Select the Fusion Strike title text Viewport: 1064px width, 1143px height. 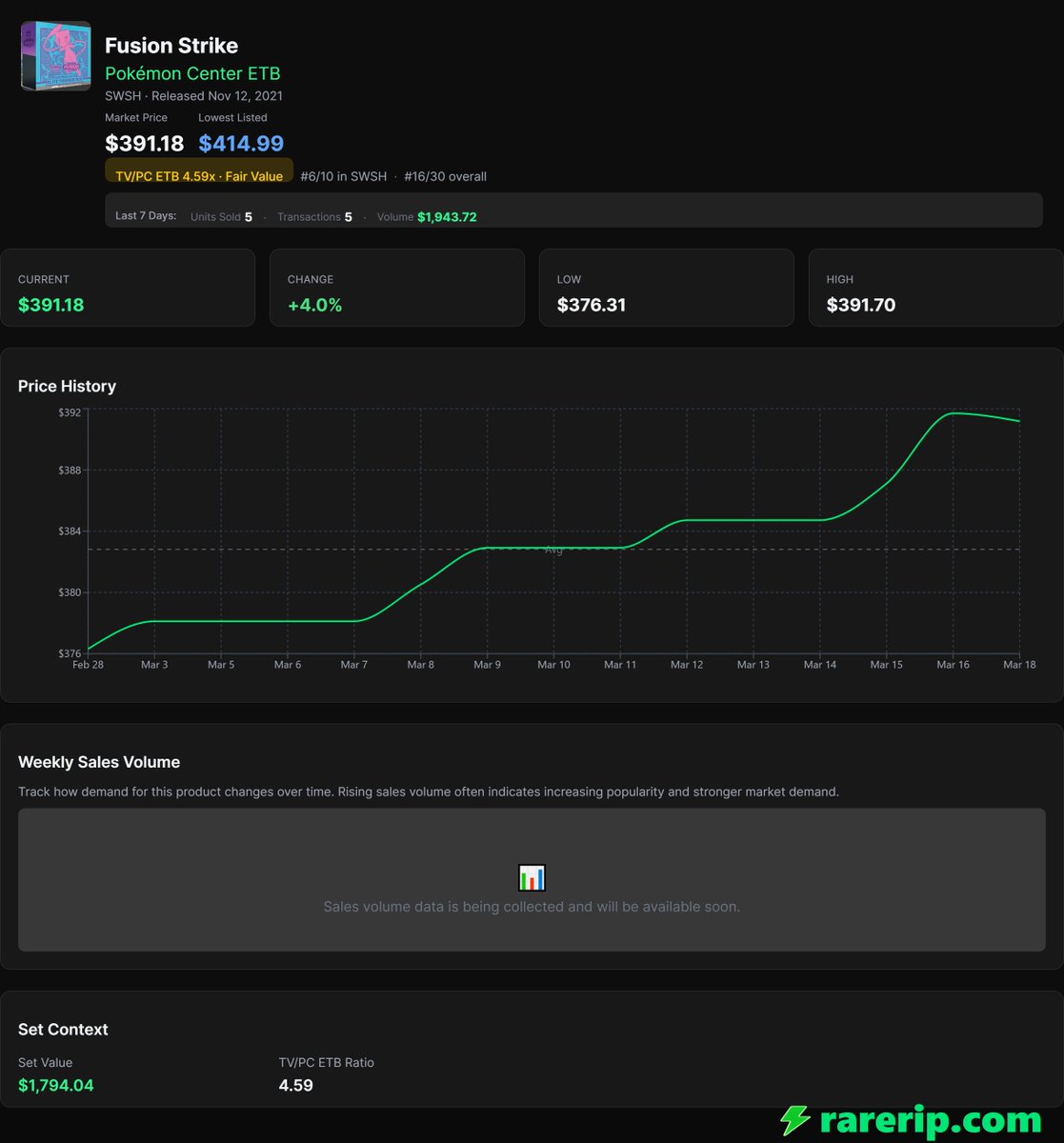pos(171,46)
